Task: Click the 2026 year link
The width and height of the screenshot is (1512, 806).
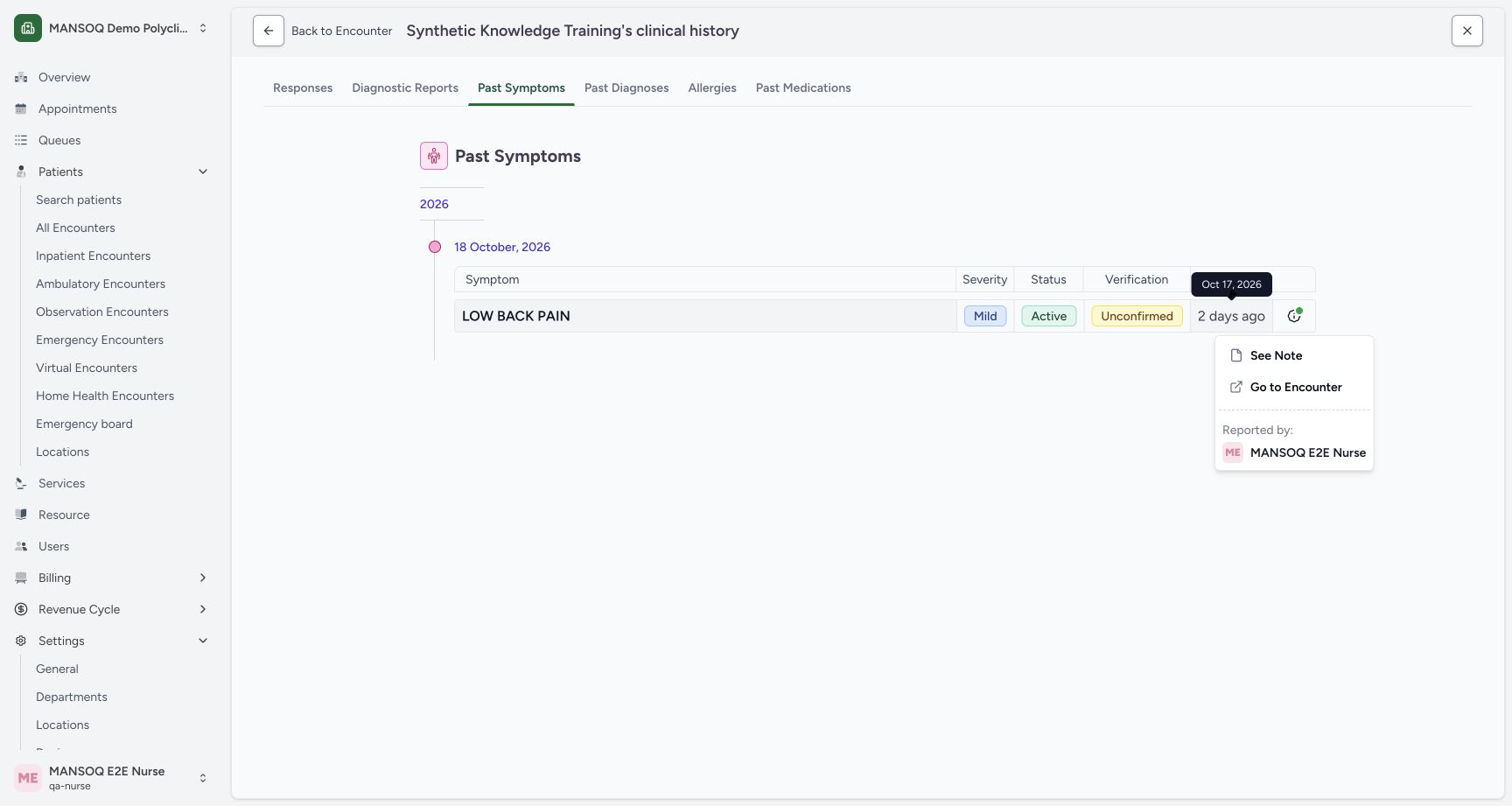Action: click(x=434, y=204)
